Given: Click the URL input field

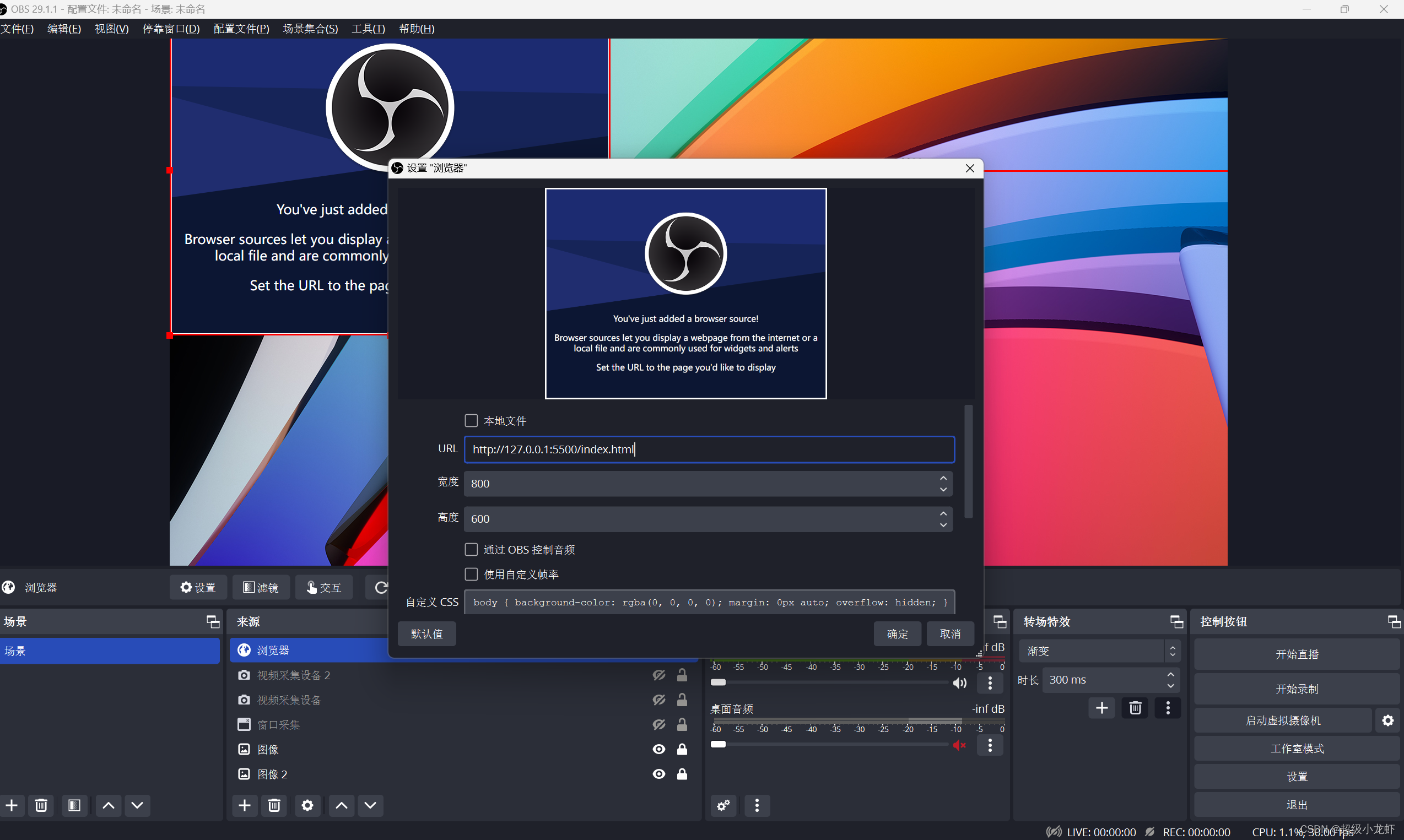Looking at the screenshot, I should [x=709, y=449].
